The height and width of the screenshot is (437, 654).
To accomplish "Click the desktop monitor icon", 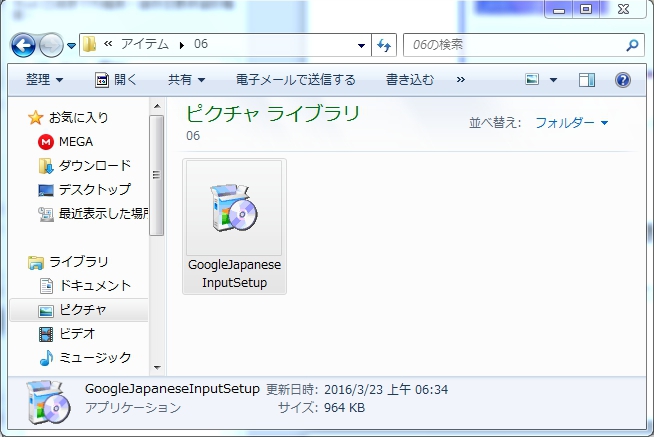I will [x=46, y=190].
